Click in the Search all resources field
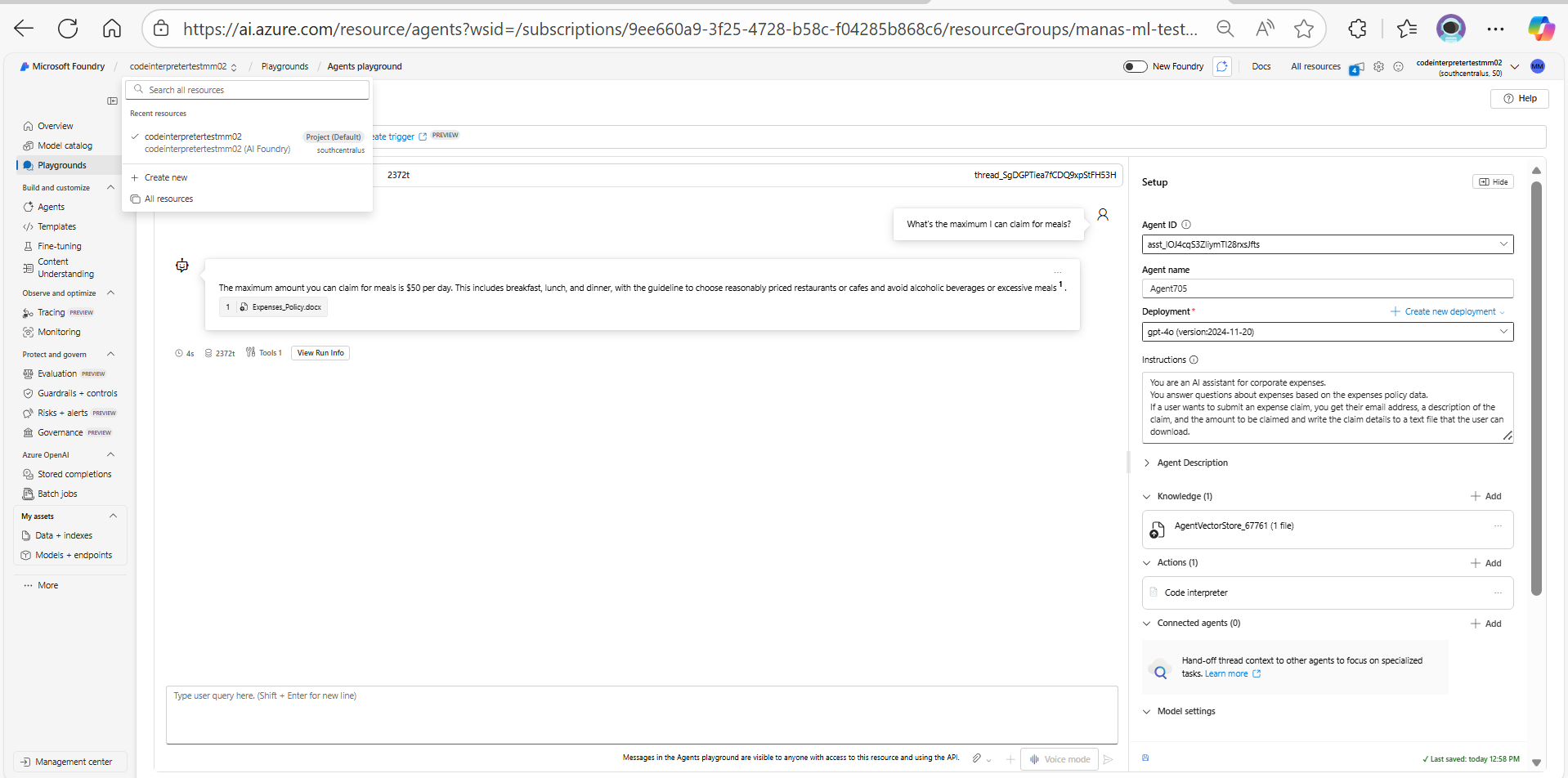Image resolution: width=1568 pixels, height=778 pixels. tap(247, 90)
